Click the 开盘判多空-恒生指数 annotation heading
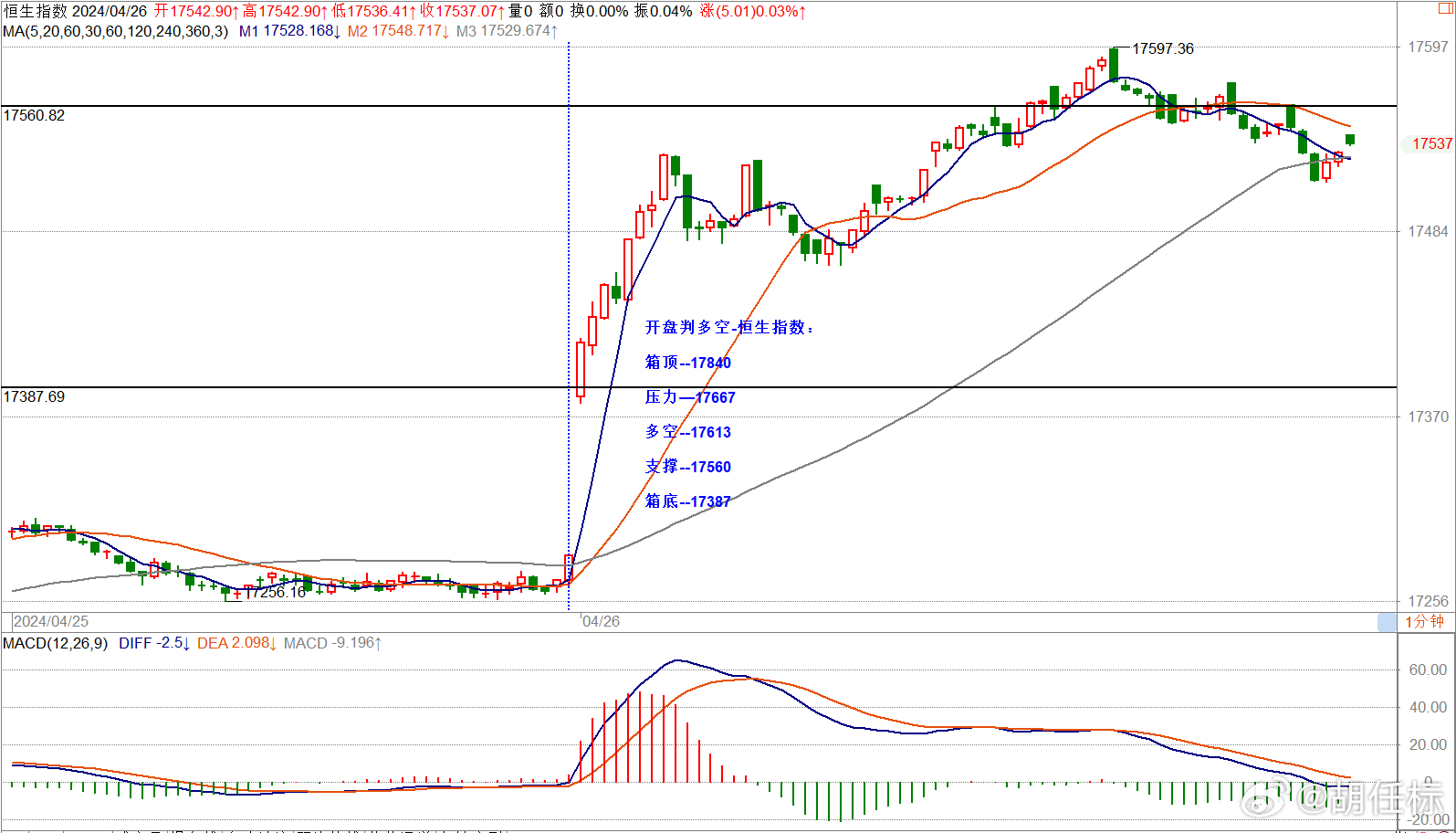1456x833 pixels. coord(729,327)
